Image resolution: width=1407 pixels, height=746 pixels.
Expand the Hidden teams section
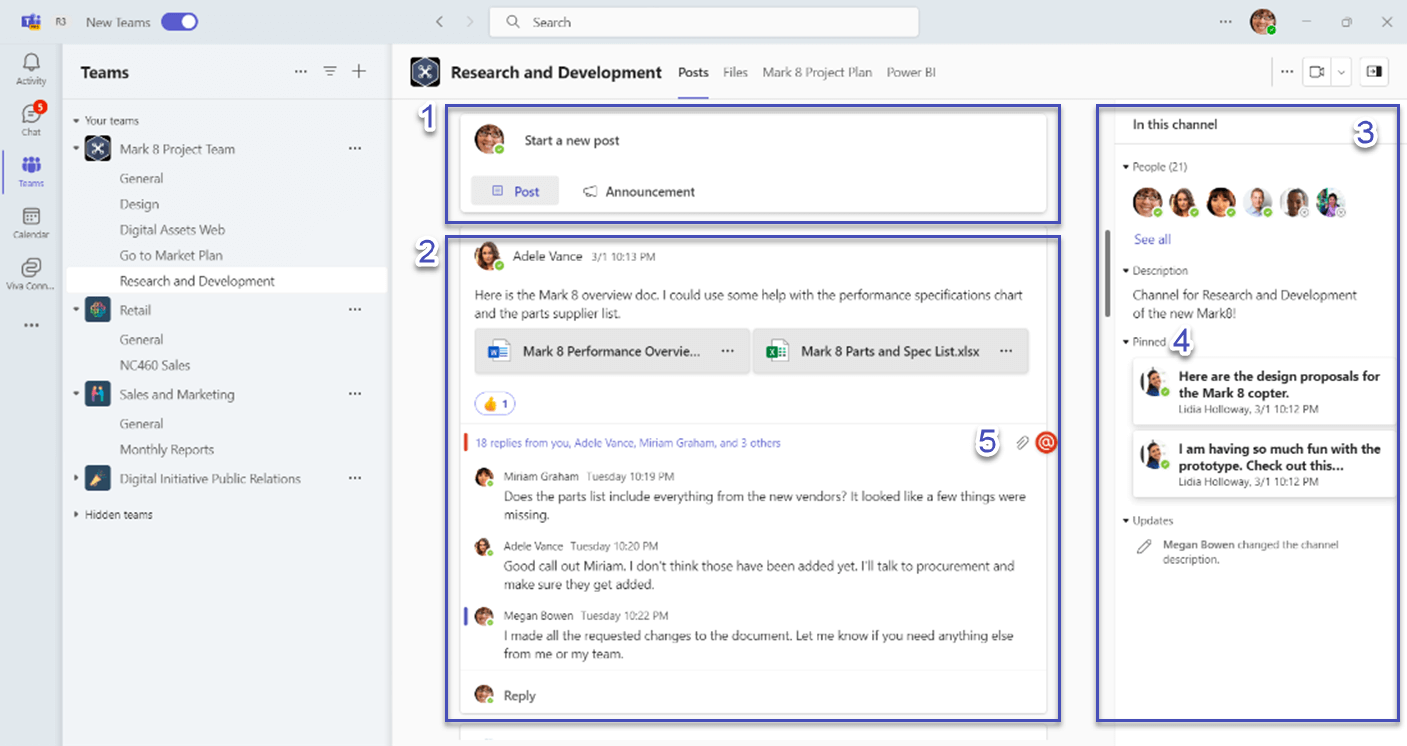(76, 515)
